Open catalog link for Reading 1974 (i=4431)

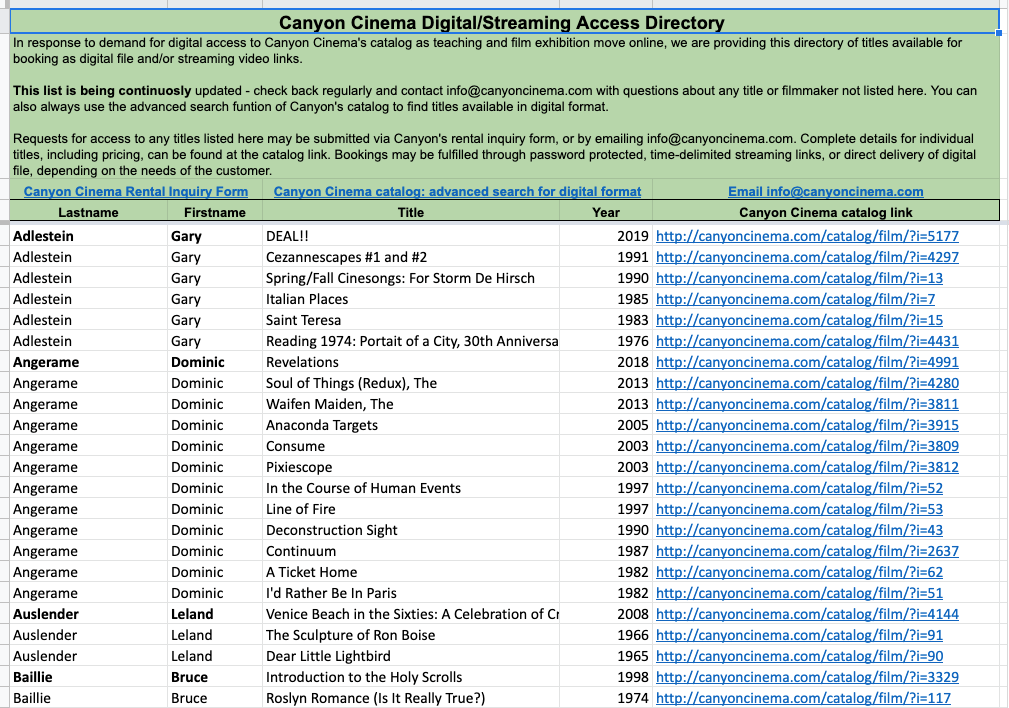coord(807,341)
